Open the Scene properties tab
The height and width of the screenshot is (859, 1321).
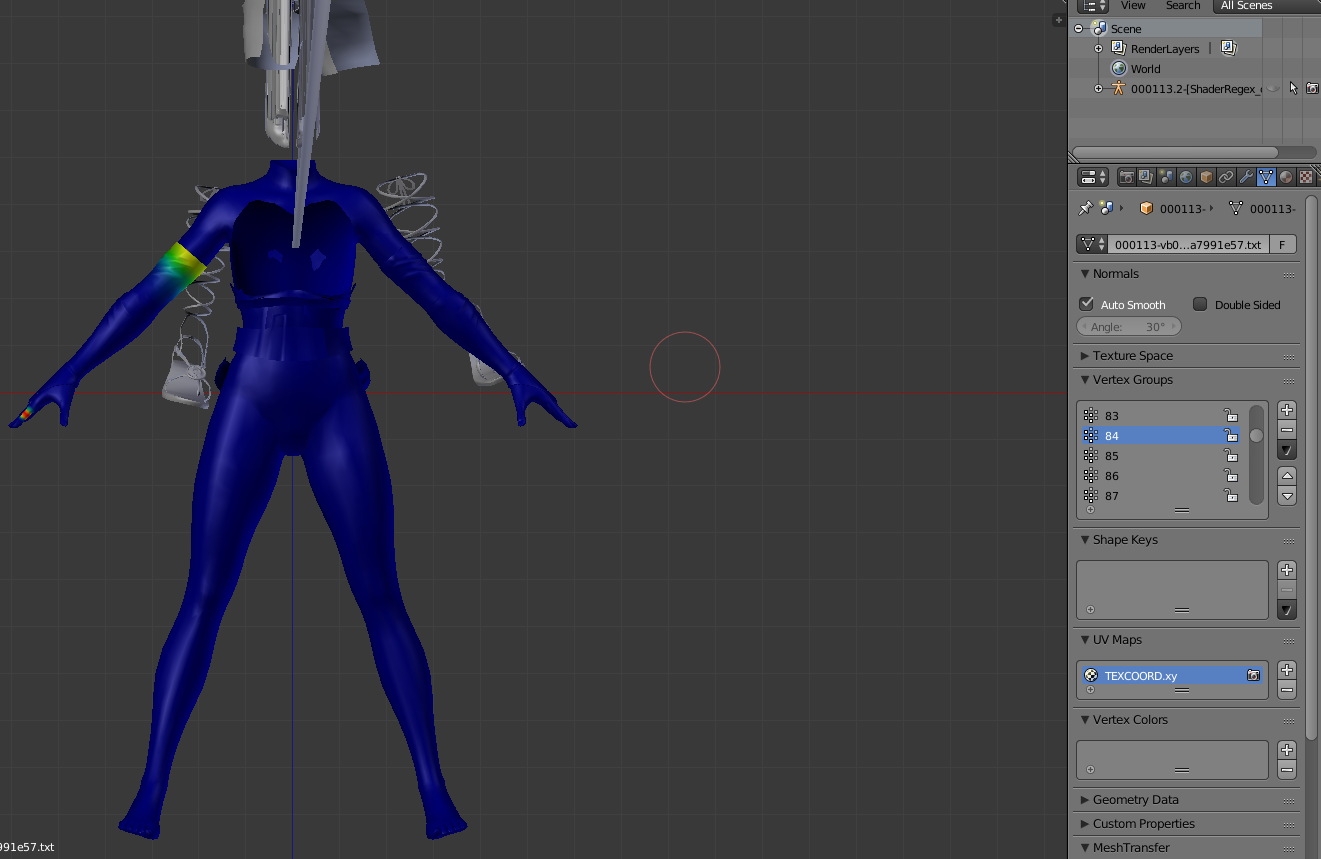(1166, 177)
